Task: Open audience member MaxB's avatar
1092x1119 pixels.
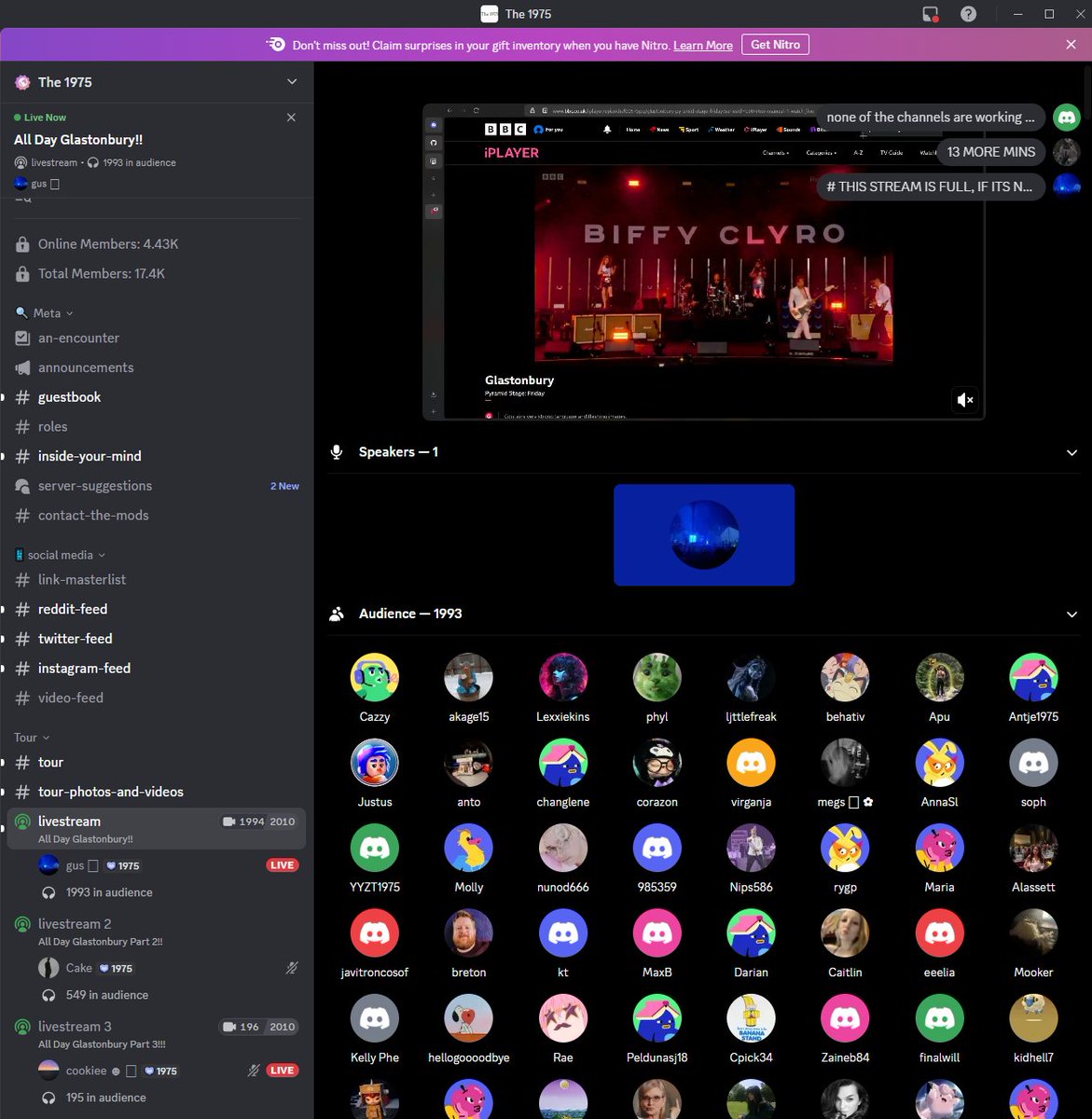Action: pos(657,932)
